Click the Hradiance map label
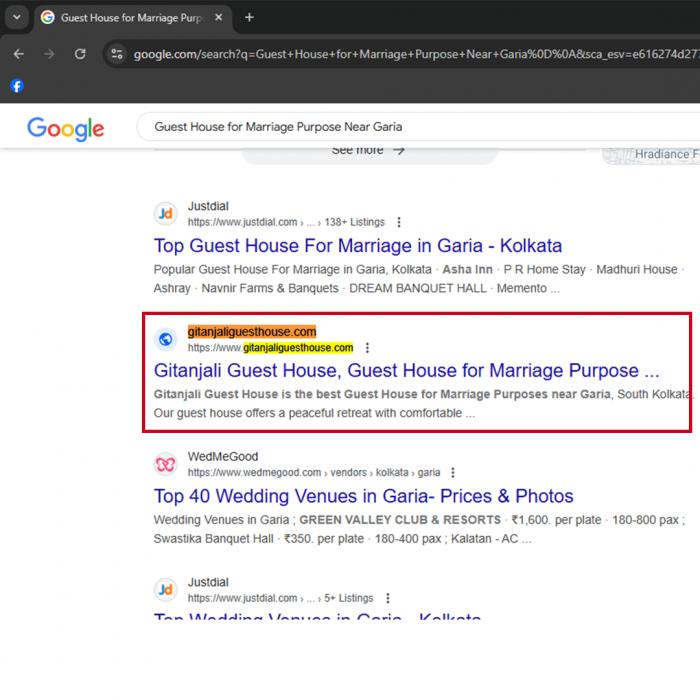This screenshot has height=700, width=700. pos(666,154)
